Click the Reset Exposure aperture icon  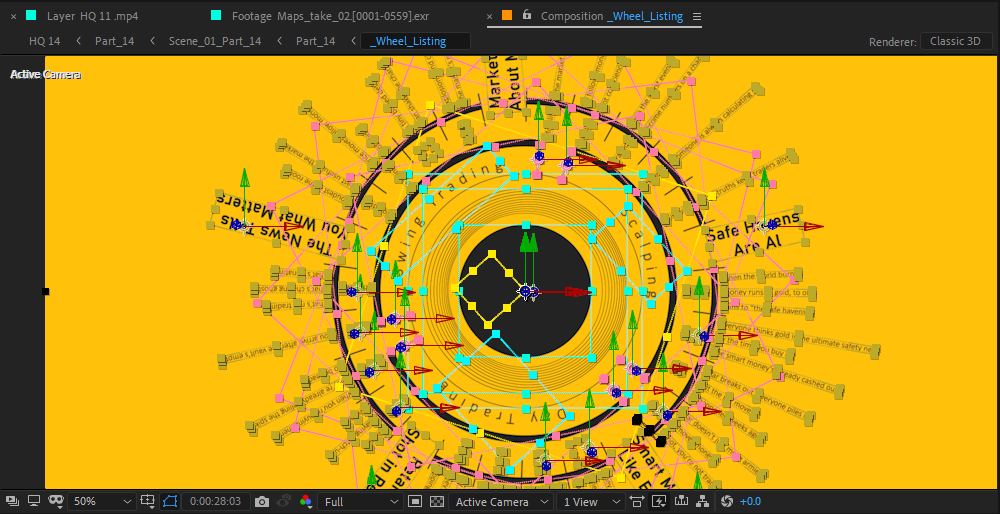pos(726,502)
